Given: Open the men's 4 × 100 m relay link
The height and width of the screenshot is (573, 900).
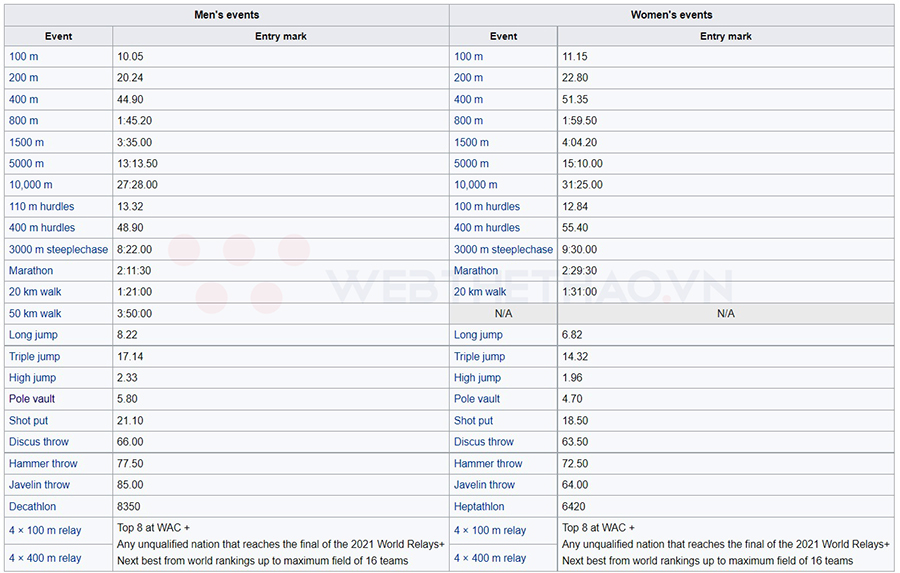Looking at the screenshot, I should coord(45,531).
